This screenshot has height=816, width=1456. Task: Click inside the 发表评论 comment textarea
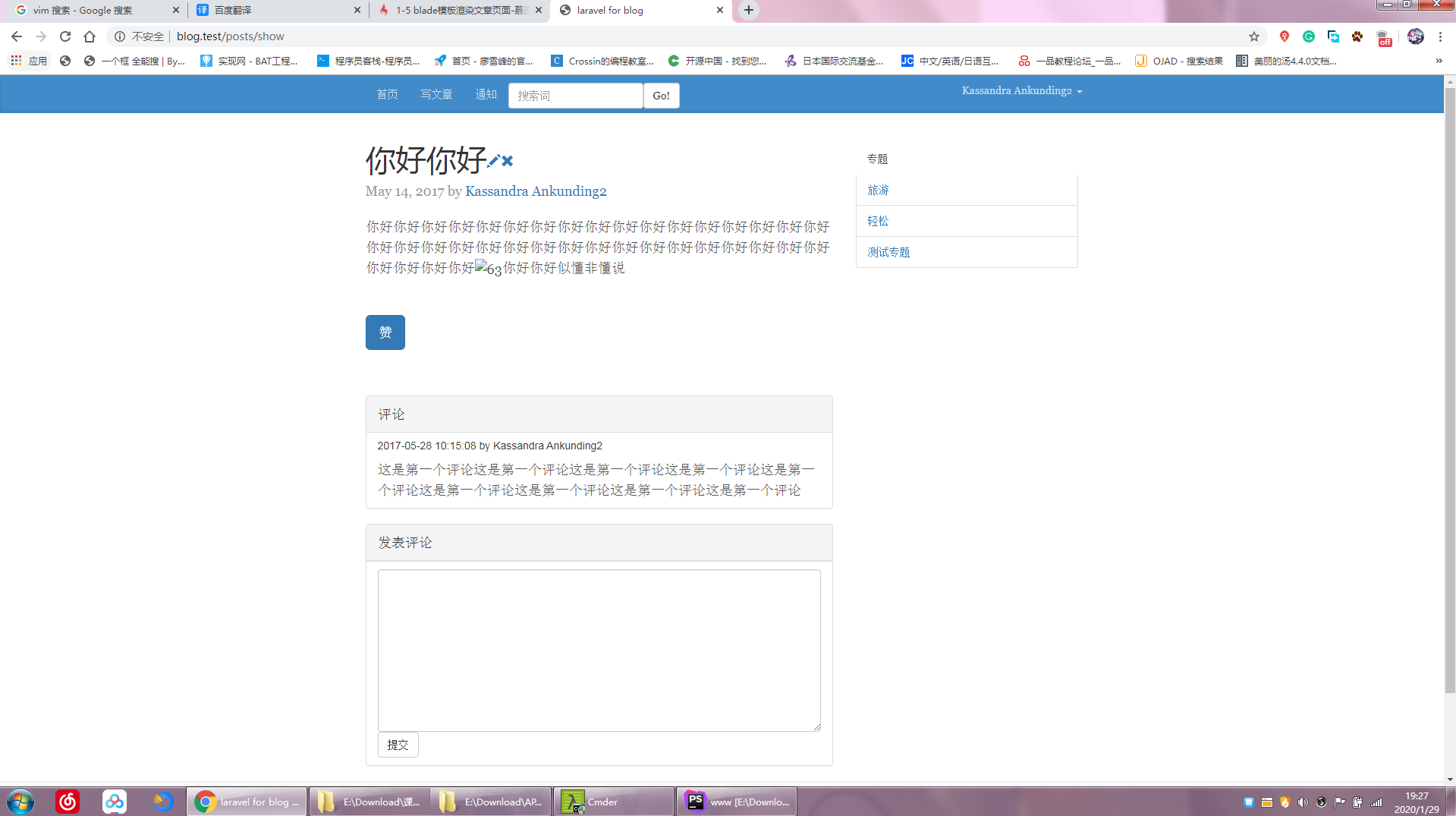599,651
